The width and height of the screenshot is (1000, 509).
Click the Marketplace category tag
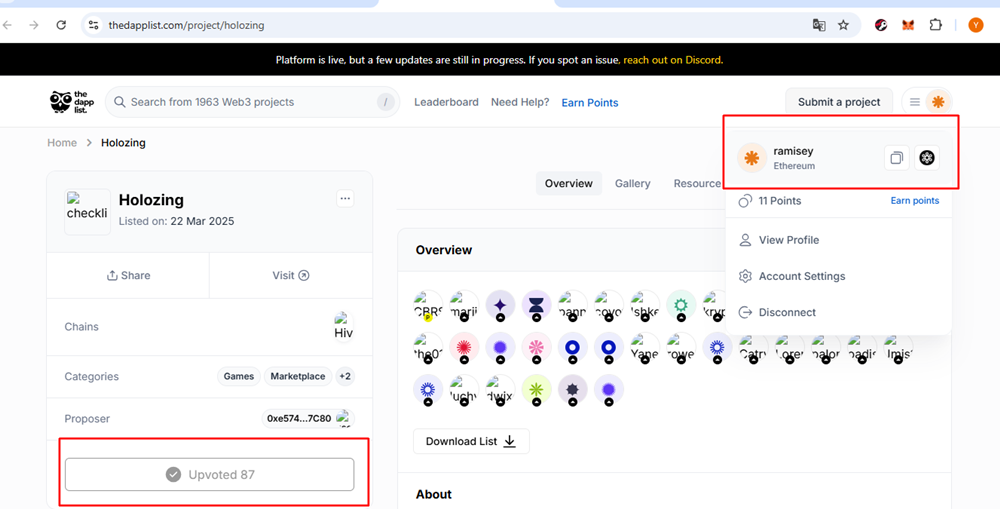point(298,376)
